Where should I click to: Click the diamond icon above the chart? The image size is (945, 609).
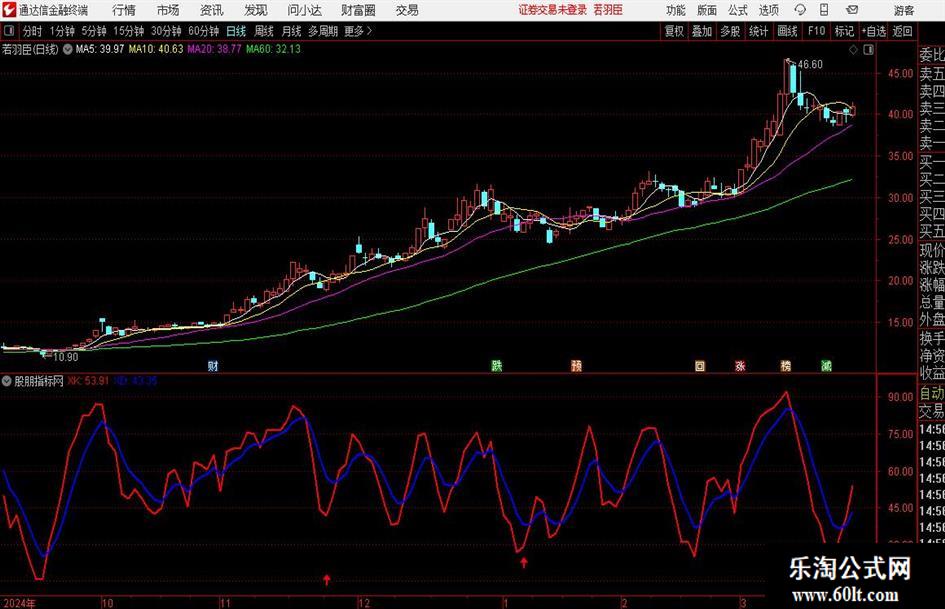tap(853, 49)
